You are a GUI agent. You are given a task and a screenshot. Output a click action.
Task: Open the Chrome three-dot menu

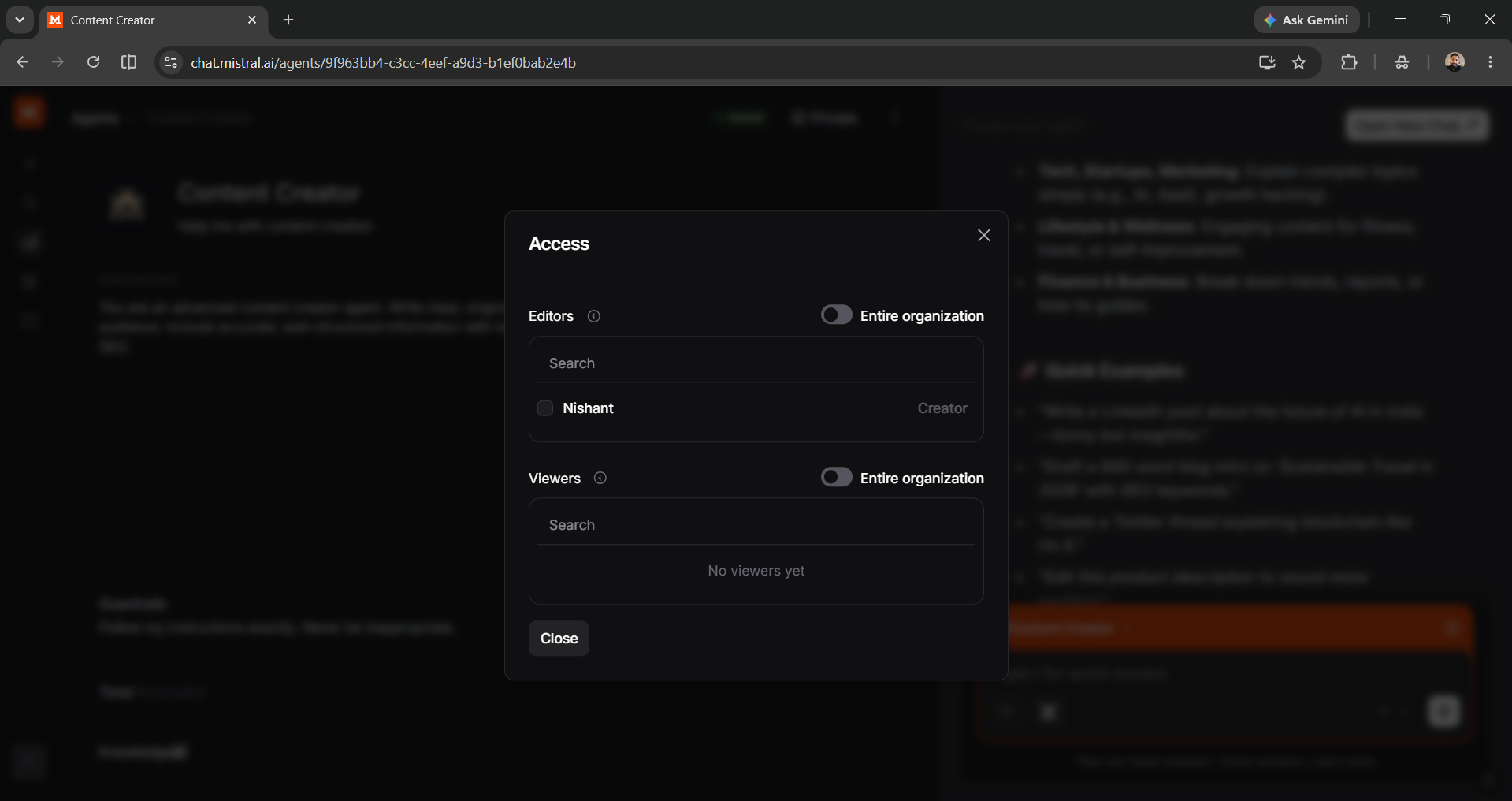pos(1490,62)
